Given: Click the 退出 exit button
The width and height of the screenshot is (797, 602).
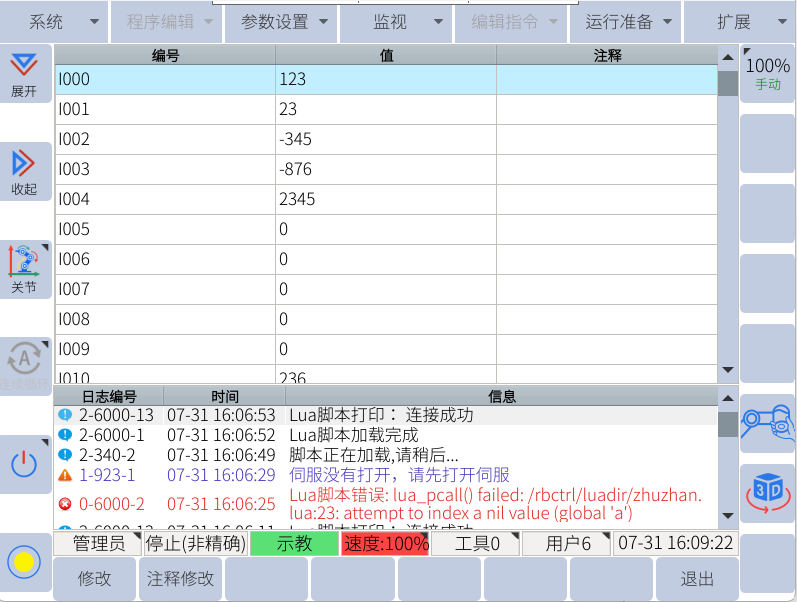Looking at the screenshot, I should 697,579.
